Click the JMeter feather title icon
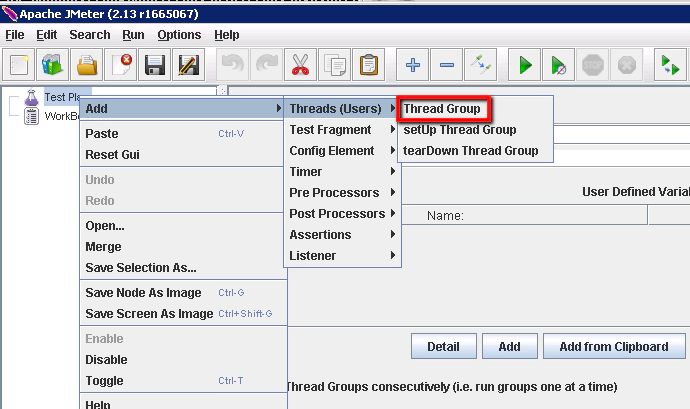The height and width of the screenshot is (409, 690). pos(10,14)
